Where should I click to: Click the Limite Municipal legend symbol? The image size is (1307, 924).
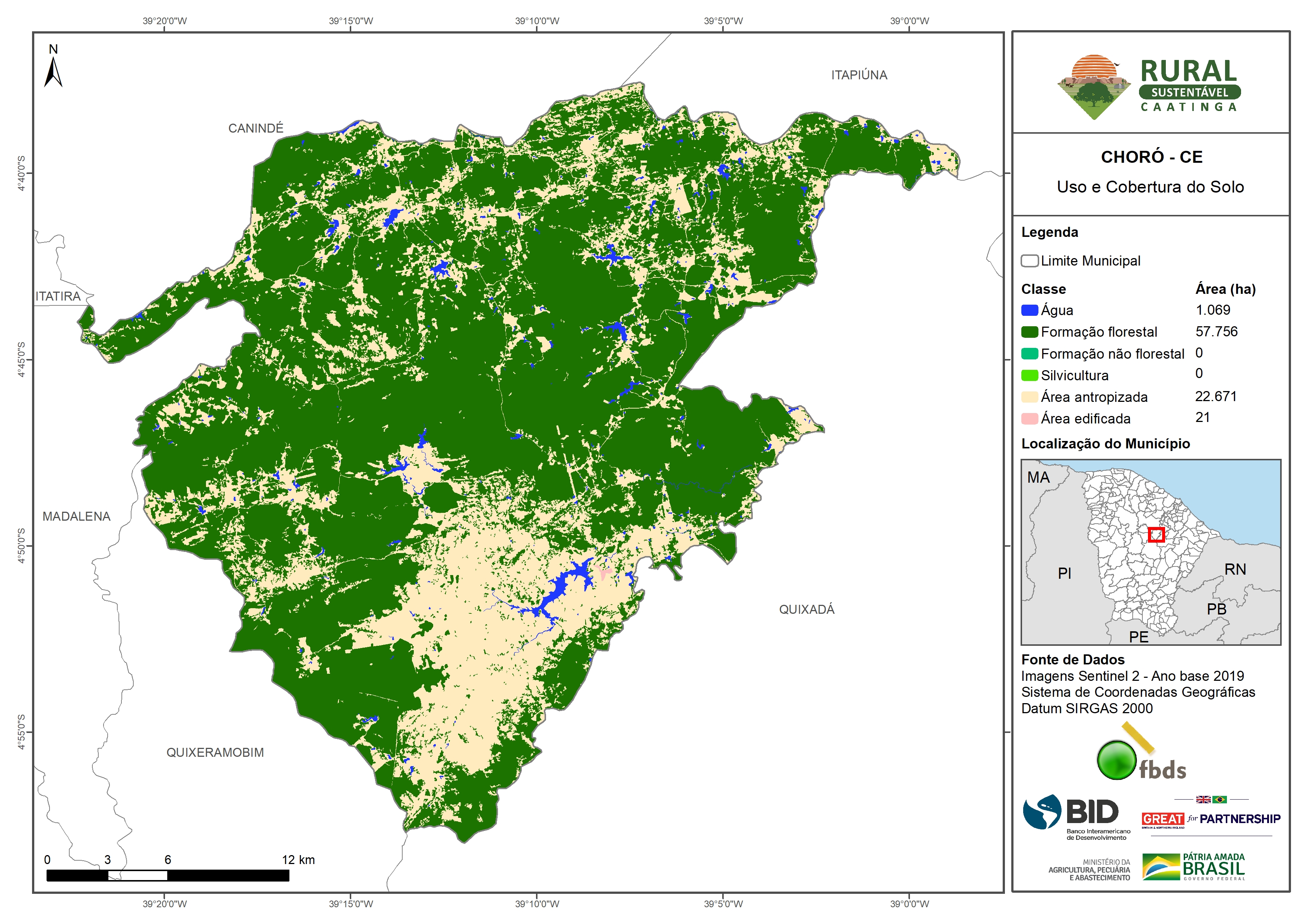[x=1029, y=261]
